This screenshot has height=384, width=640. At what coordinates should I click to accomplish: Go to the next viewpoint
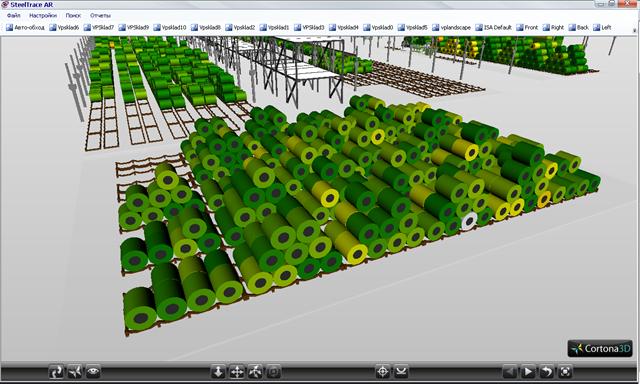point(528,372)
